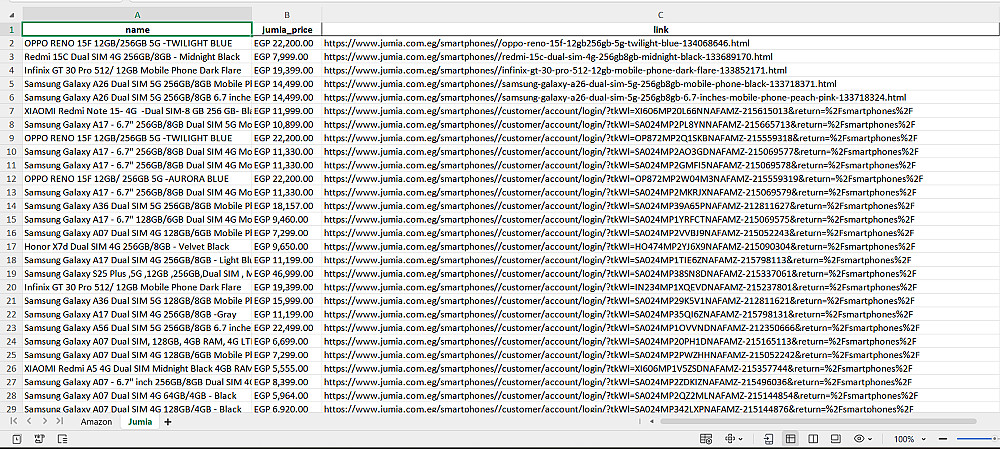Image resolution: width=1000 pixels, height=449 pixels.
Task: Jump to the last sheet tab arrow
Action: (59, 422)
